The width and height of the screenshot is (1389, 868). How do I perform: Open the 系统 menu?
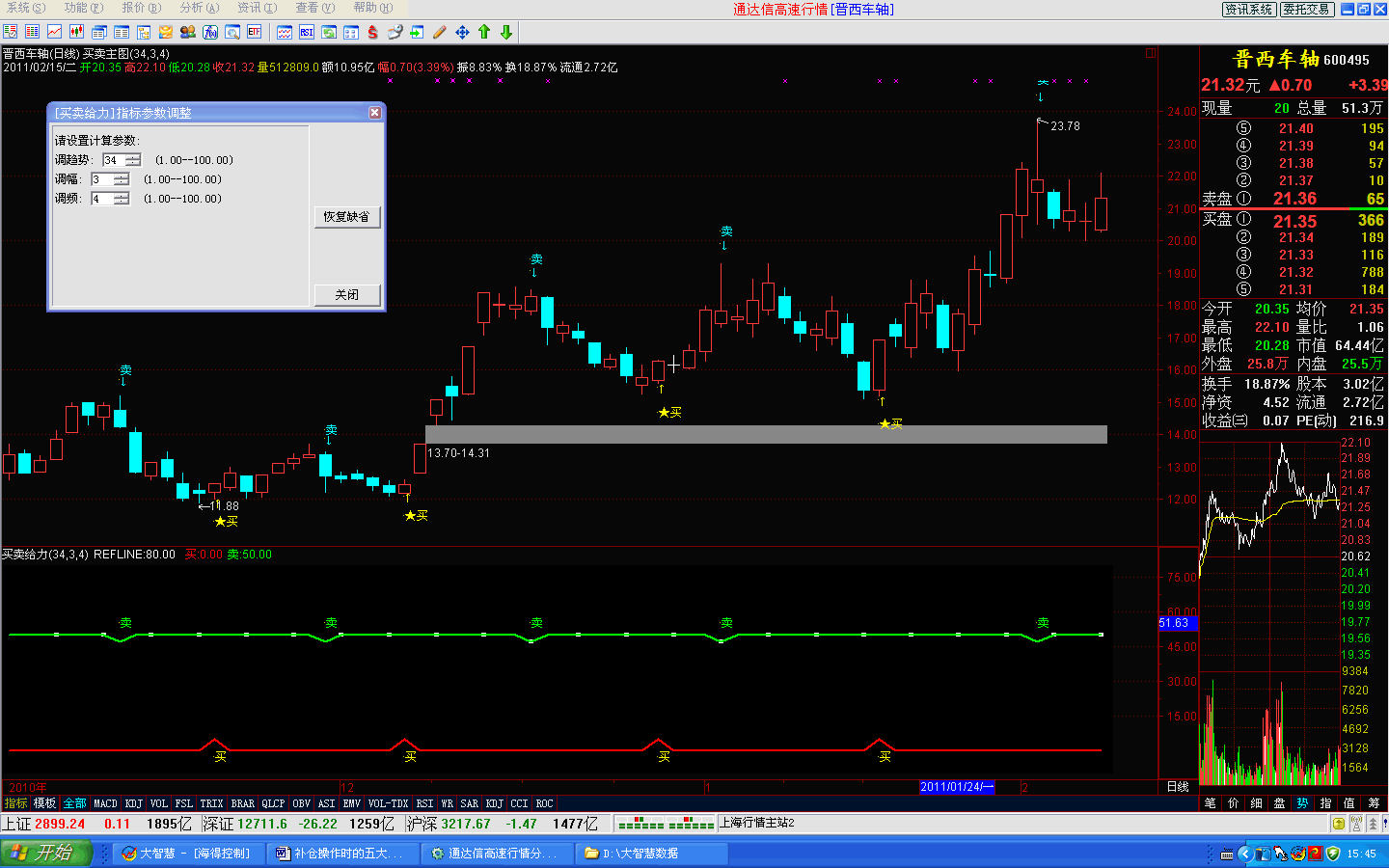(26, 8)
